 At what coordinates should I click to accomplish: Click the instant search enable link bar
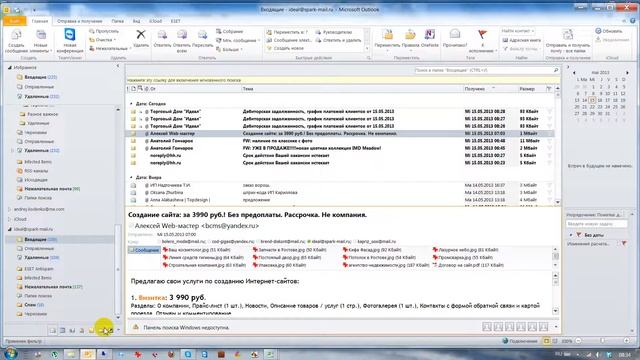pos(342,80)
